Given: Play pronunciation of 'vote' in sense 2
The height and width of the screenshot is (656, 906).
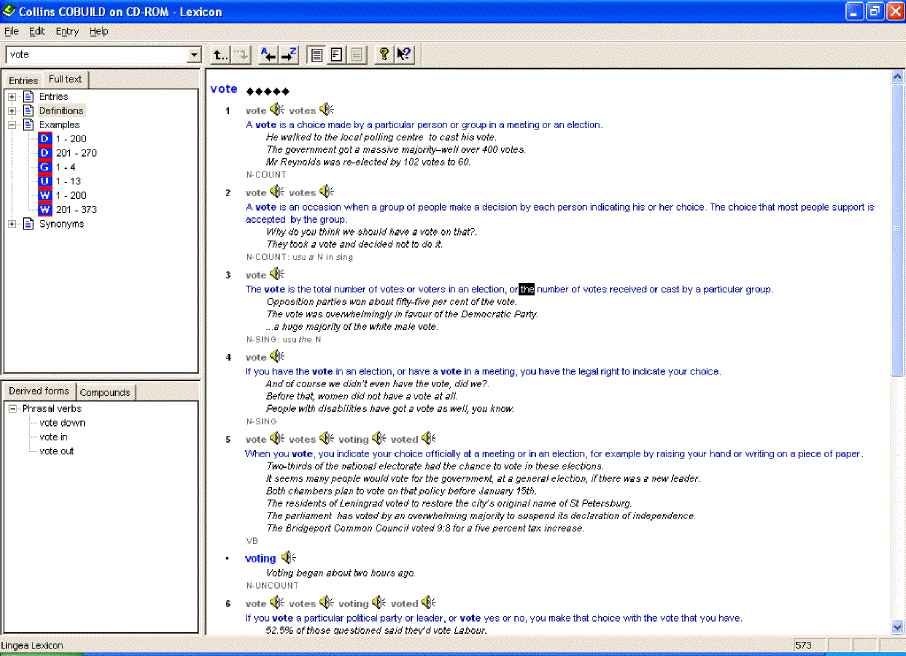Looking at the screenshot, I should click(x=277, y=191).
